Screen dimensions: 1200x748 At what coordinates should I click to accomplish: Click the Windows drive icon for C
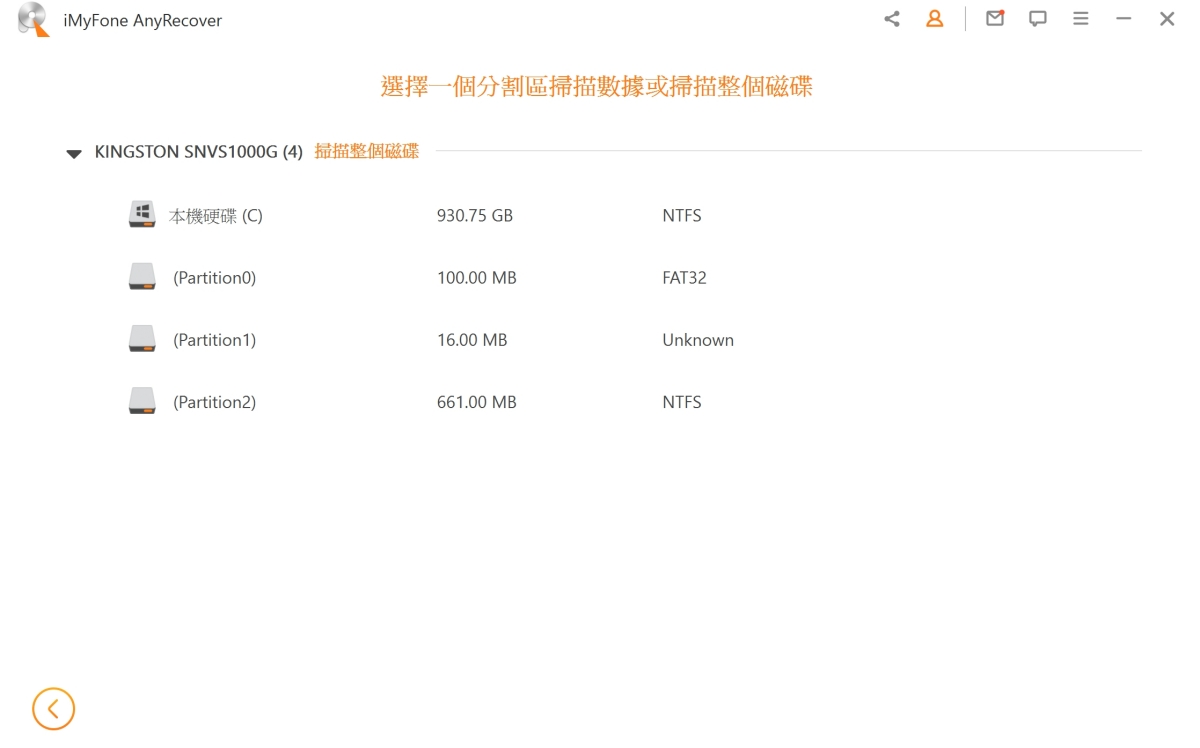142,215
